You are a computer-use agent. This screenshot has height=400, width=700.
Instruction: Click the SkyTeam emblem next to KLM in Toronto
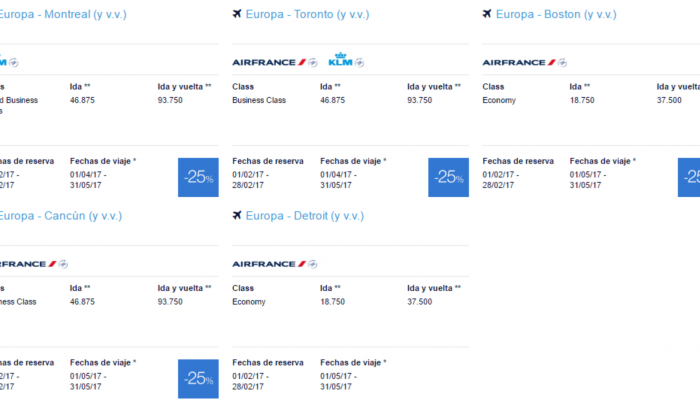point(359,63)
